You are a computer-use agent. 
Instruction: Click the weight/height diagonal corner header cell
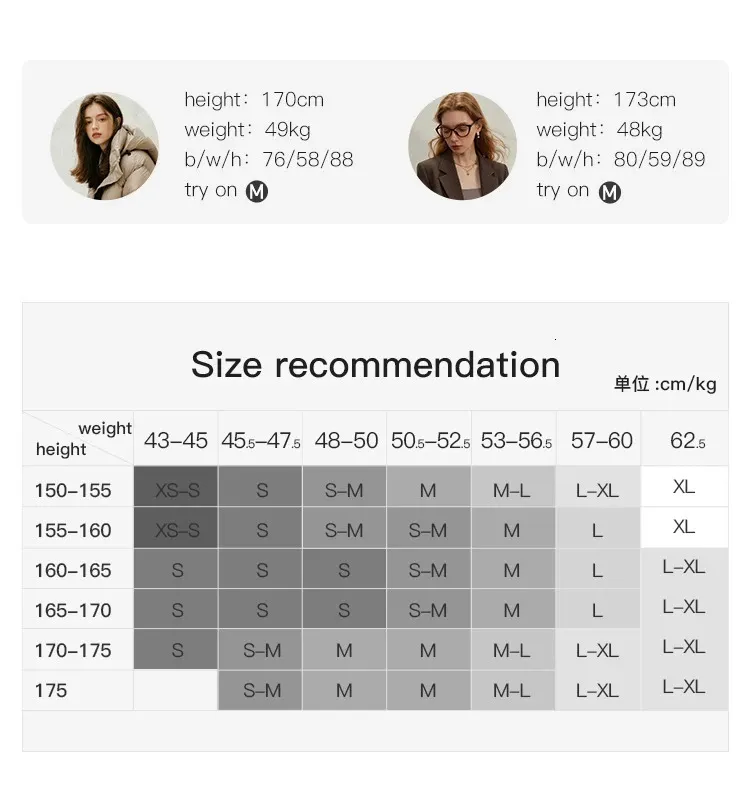pyautogui.click(x=78, y=439)
